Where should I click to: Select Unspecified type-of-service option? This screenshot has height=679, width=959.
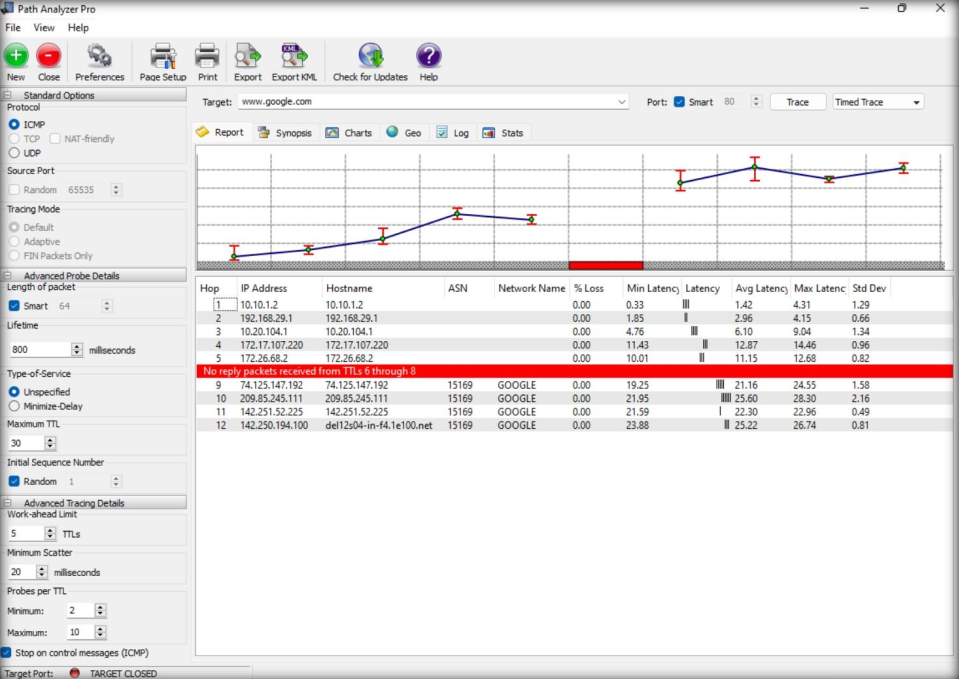[x=13, y=391]
